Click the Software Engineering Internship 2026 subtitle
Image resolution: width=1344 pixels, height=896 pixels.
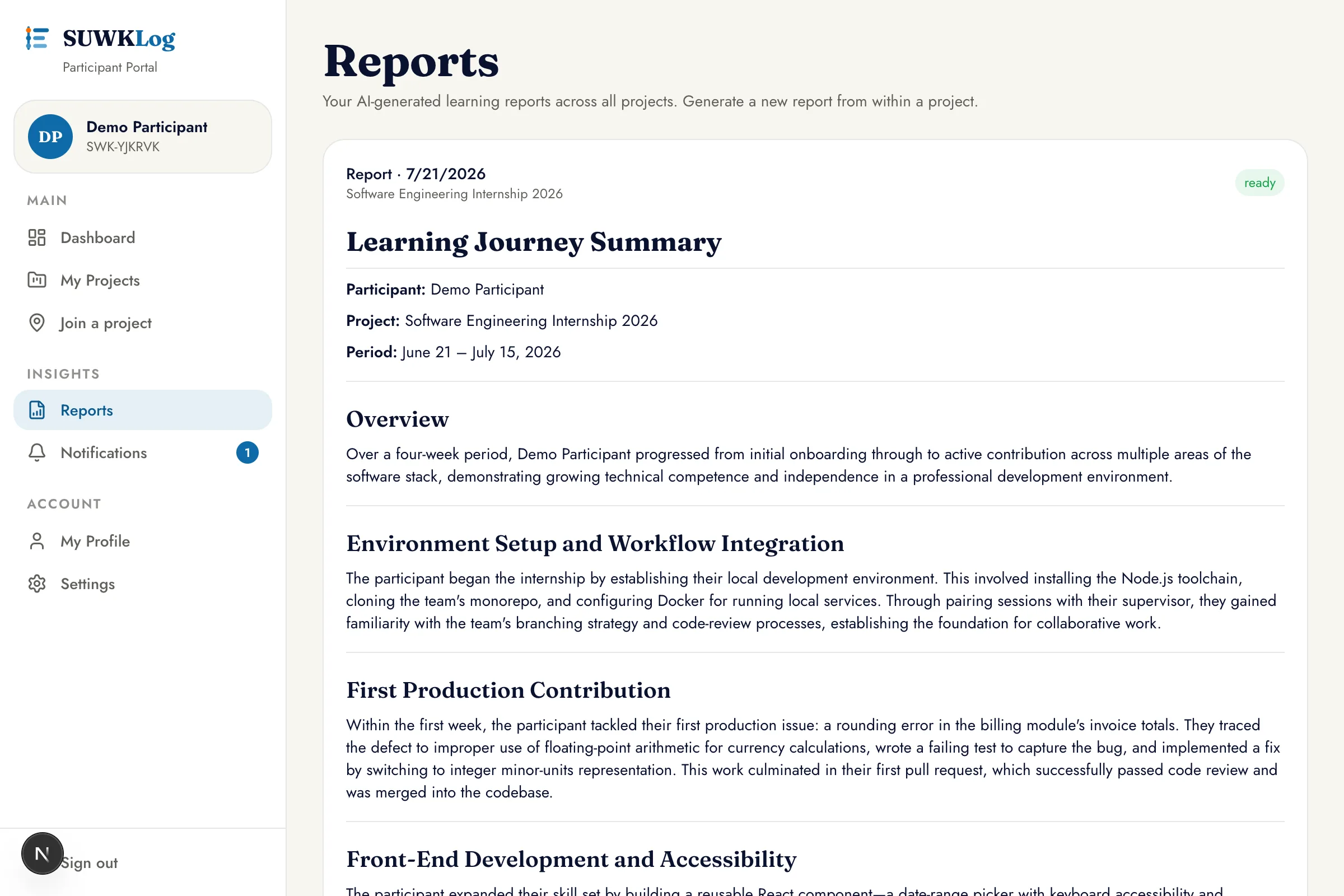click(454, 194)
